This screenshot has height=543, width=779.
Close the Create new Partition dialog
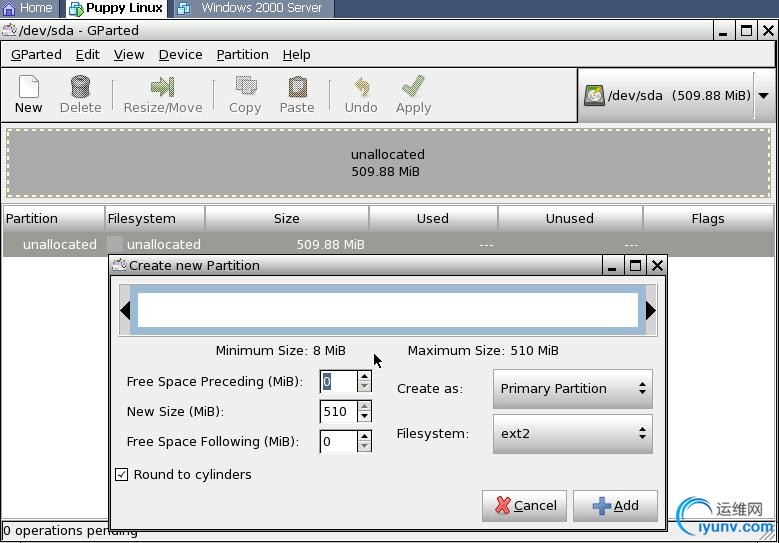click(x=657, y=266)
